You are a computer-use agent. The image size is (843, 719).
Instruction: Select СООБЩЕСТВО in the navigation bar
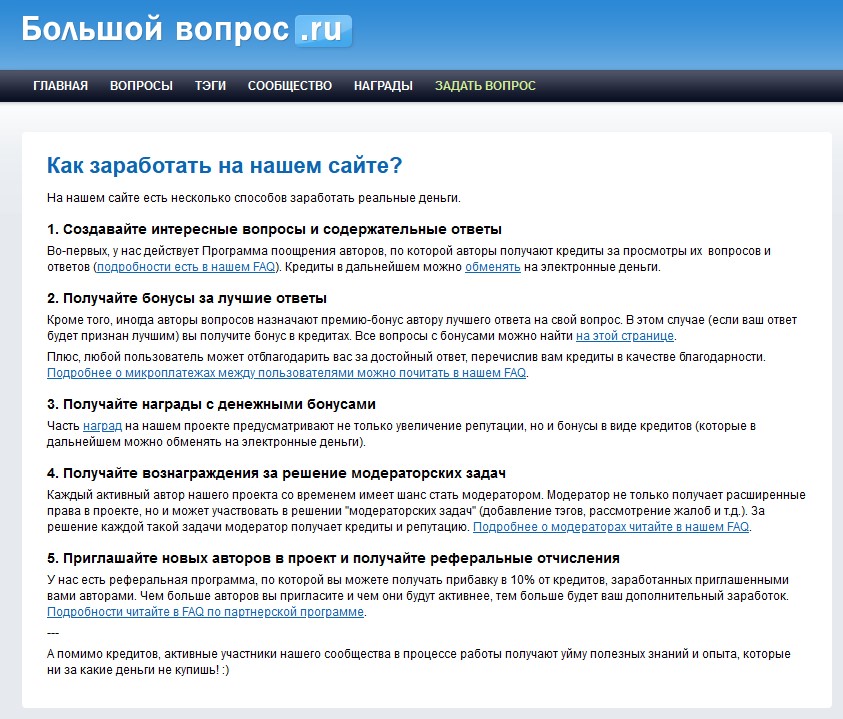coord(290,86)
